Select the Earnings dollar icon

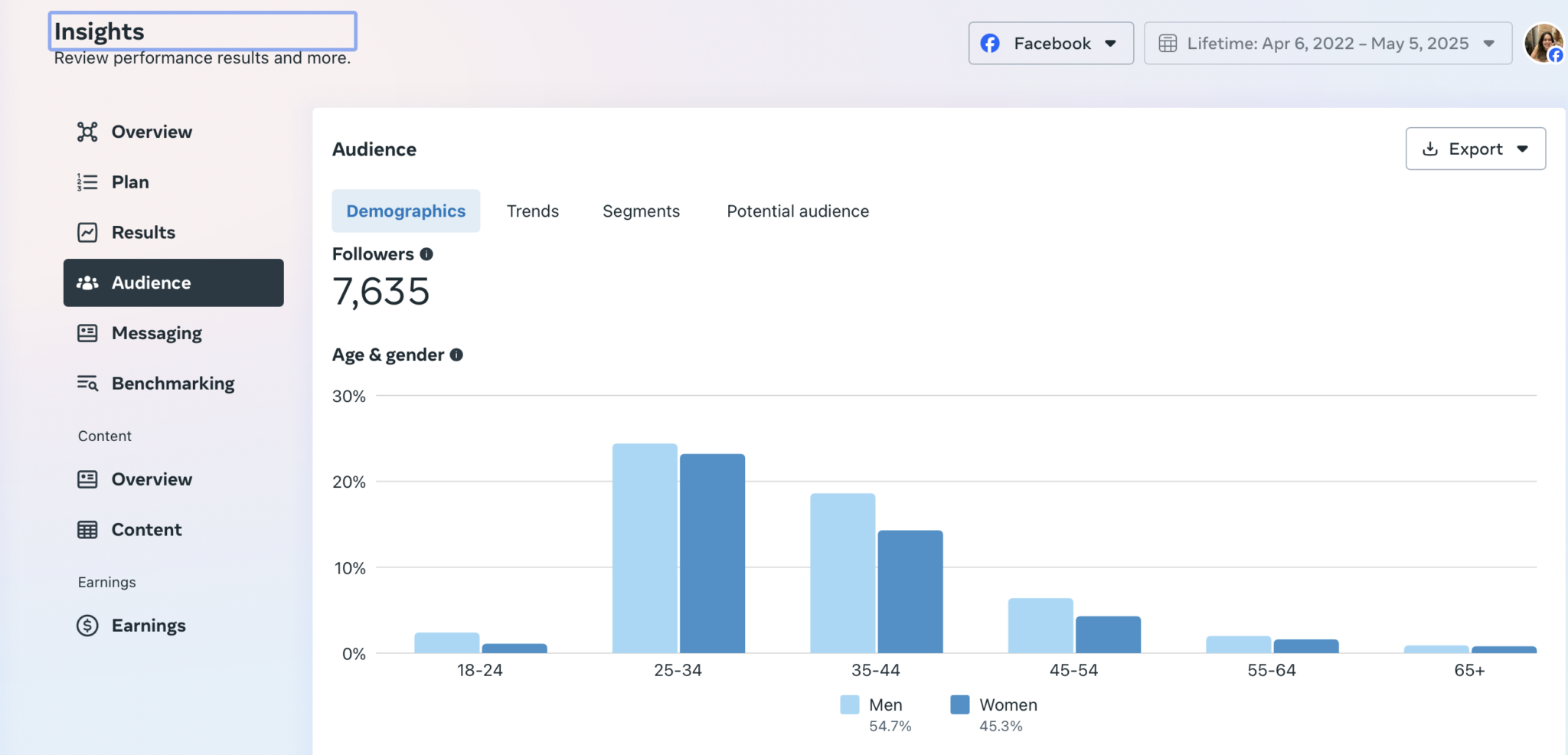point(87,626)
